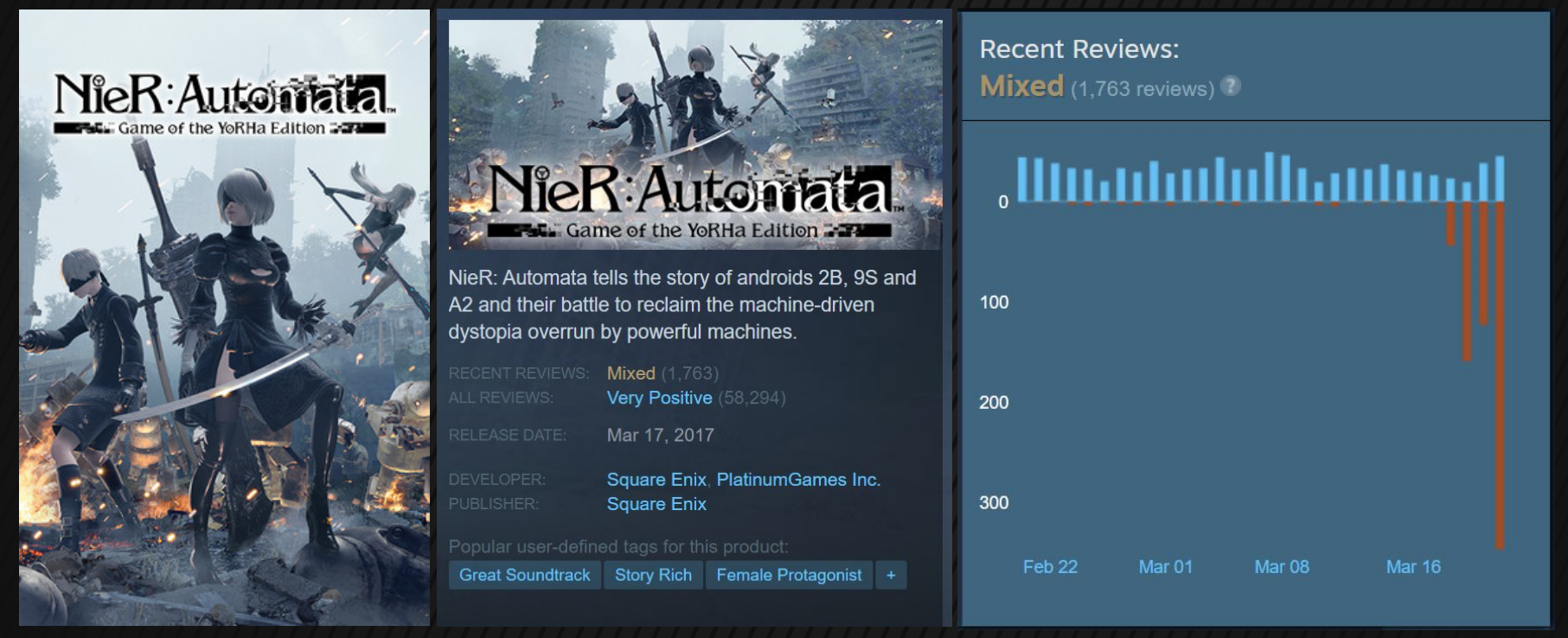Click the help question mark icon
The height and width of the screenshot is (638, 1568).
coord(1231,86)
